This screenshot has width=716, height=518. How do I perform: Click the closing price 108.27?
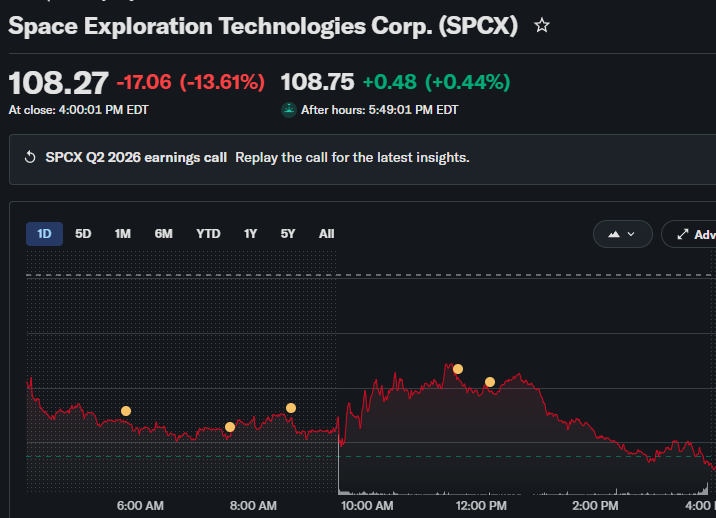[58, 83]
